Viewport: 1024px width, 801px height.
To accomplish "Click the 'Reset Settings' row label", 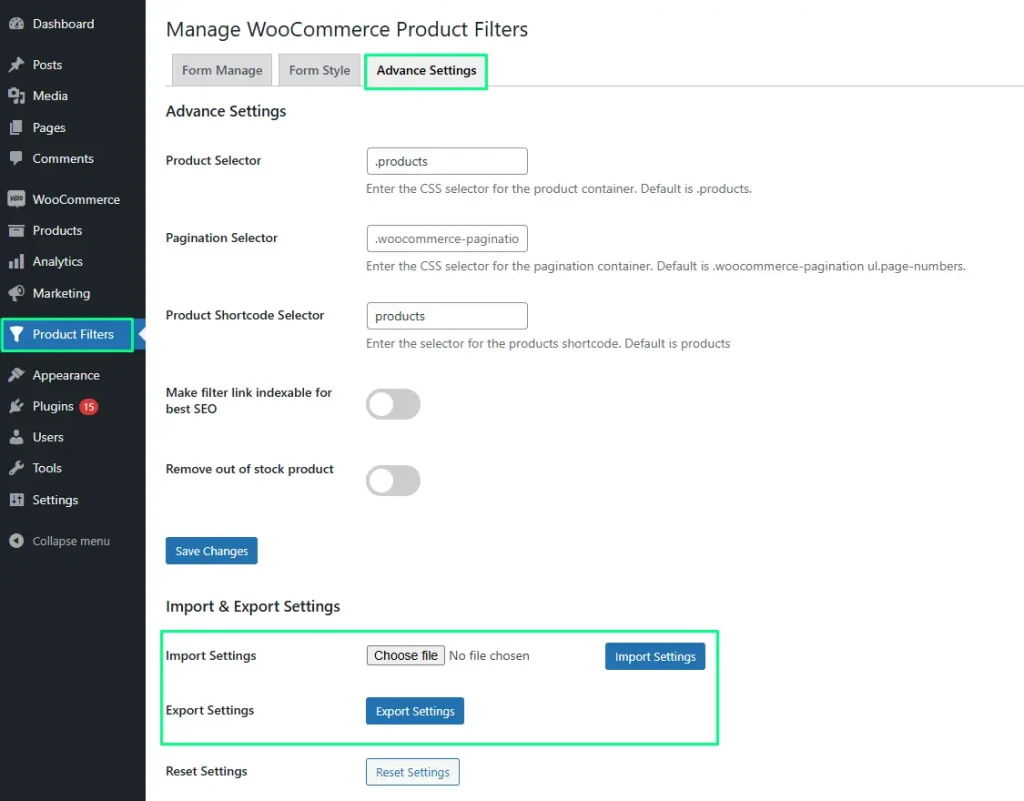I will click(x=206, y=772).
